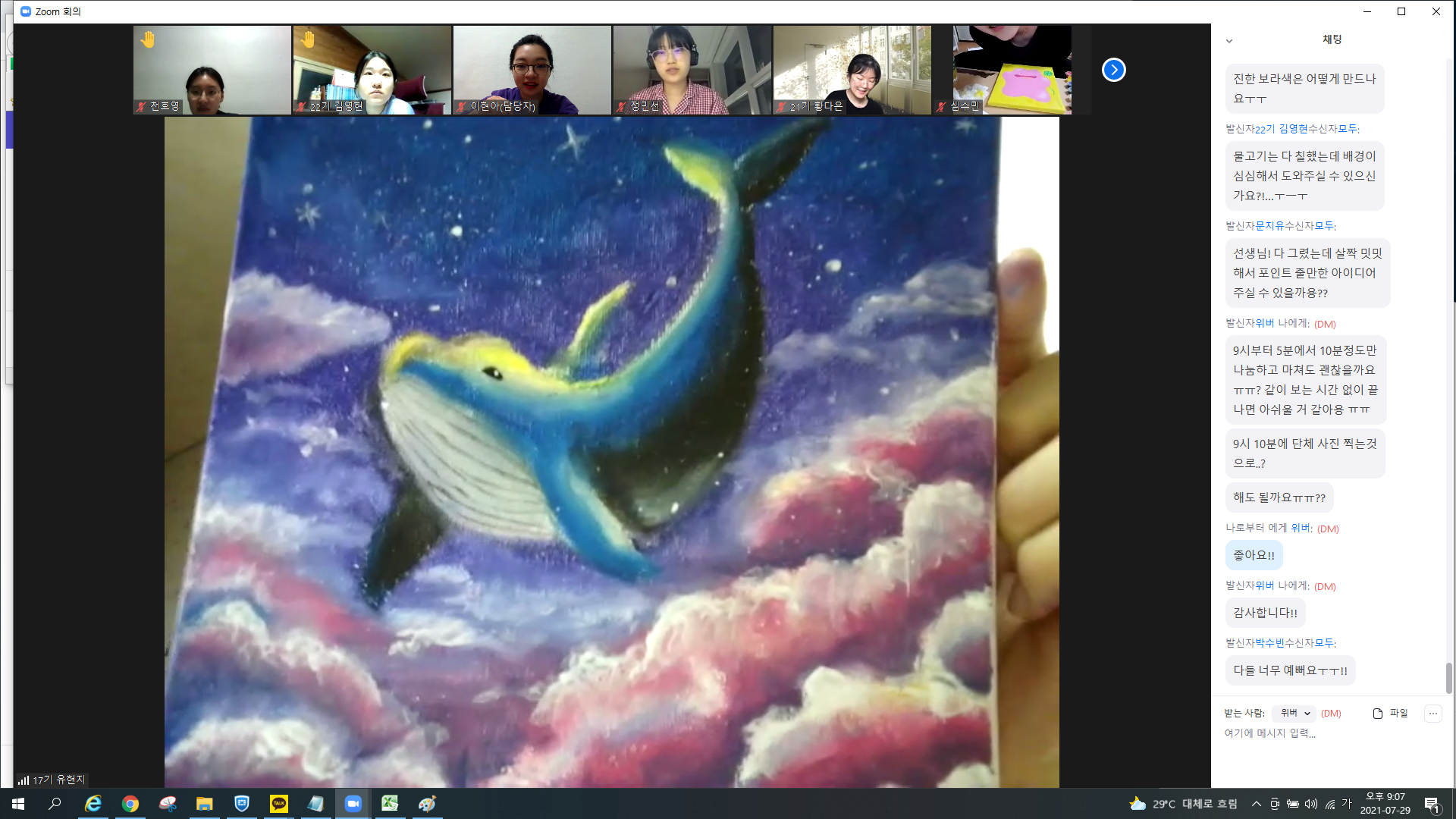Viewport: 1456px width, 819px height.
Task: Click the 나로부터 에게 위버 DM header
Action: coord(1282,529)
